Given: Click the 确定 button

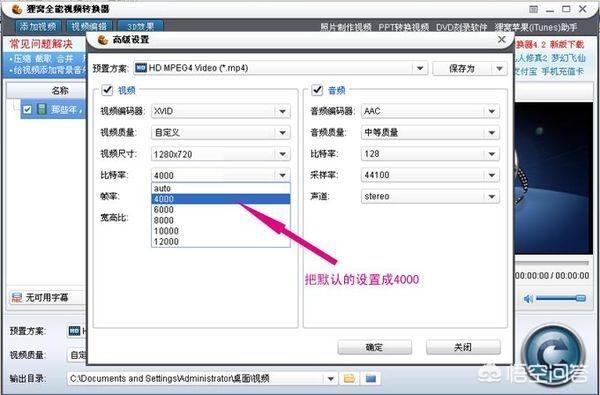Looking at the screenshot, I should click(x=374, y=347).
